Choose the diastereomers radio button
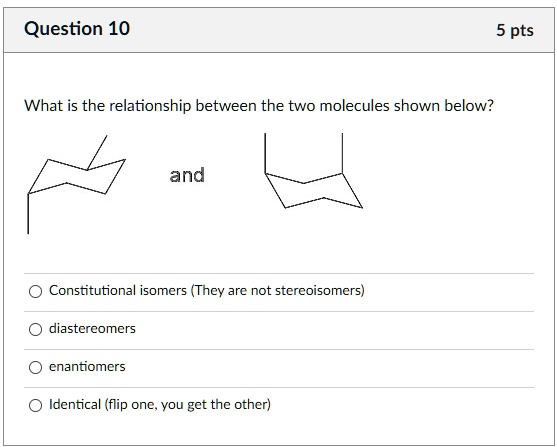This screenshot has height=447, width=557. click(x=35, y=329)
